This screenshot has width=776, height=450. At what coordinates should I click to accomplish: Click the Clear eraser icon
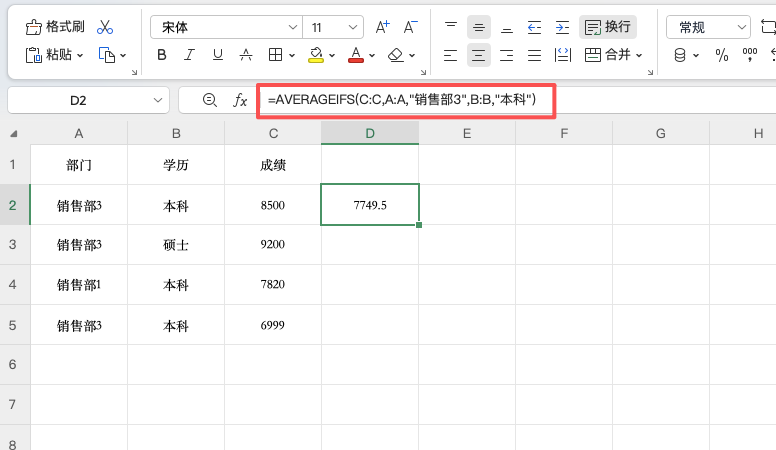[x=395, y=55]
